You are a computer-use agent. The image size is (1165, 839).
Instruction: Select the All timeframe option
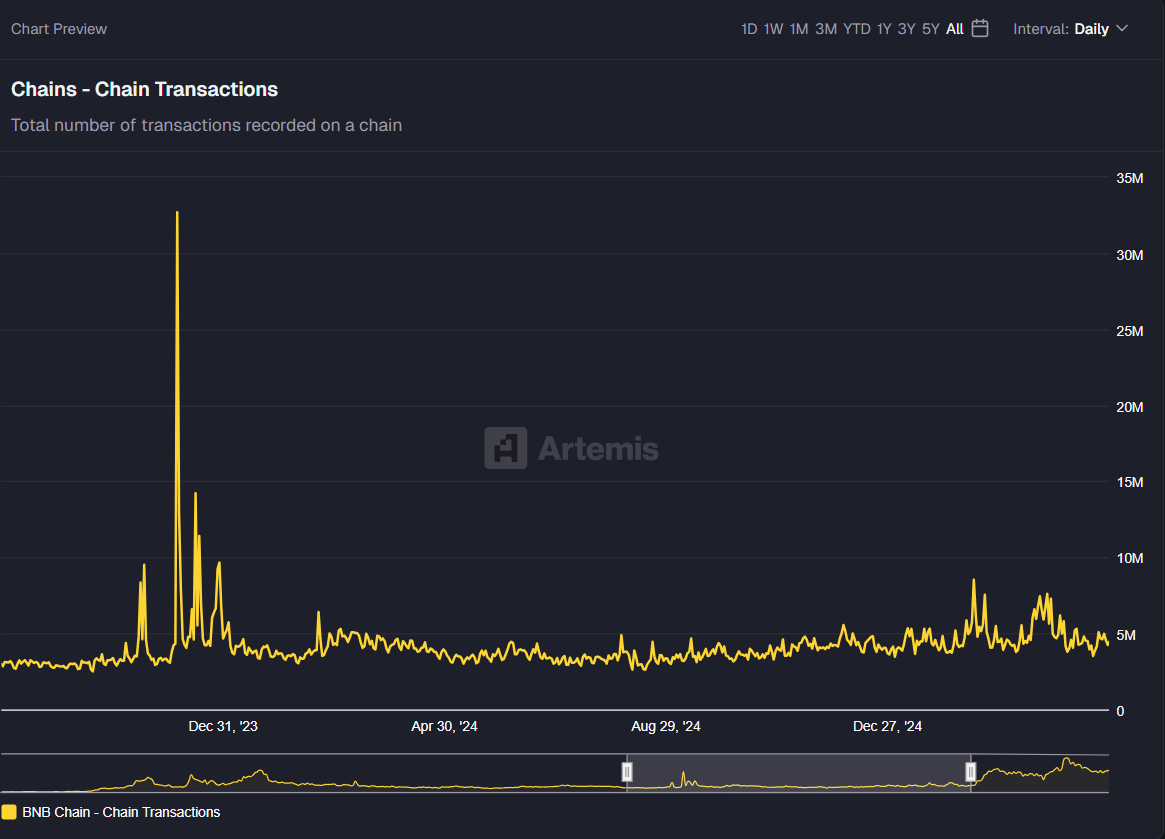point(957,29)
